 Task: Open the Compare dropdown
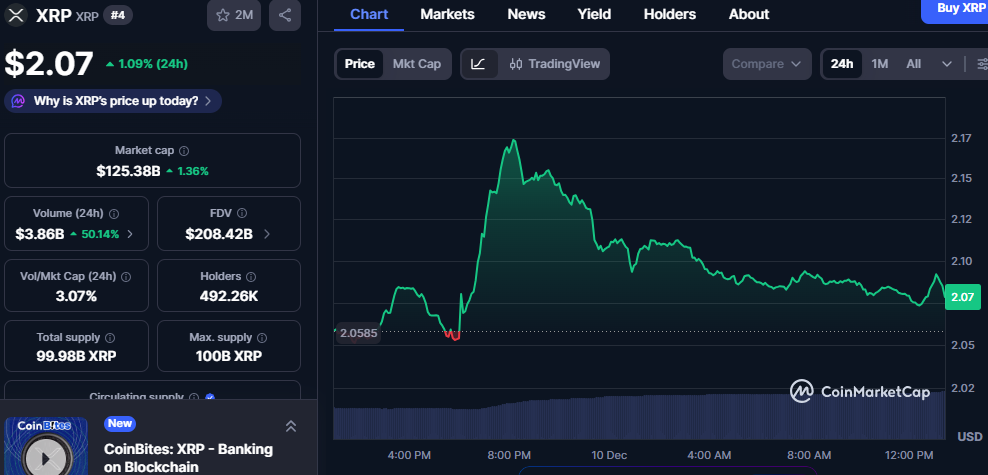[766, 64]
